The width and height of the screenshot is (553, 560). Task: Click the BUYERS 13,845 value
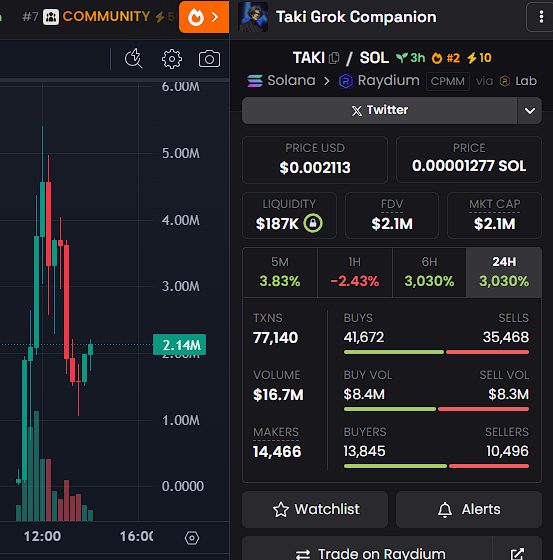364,451
